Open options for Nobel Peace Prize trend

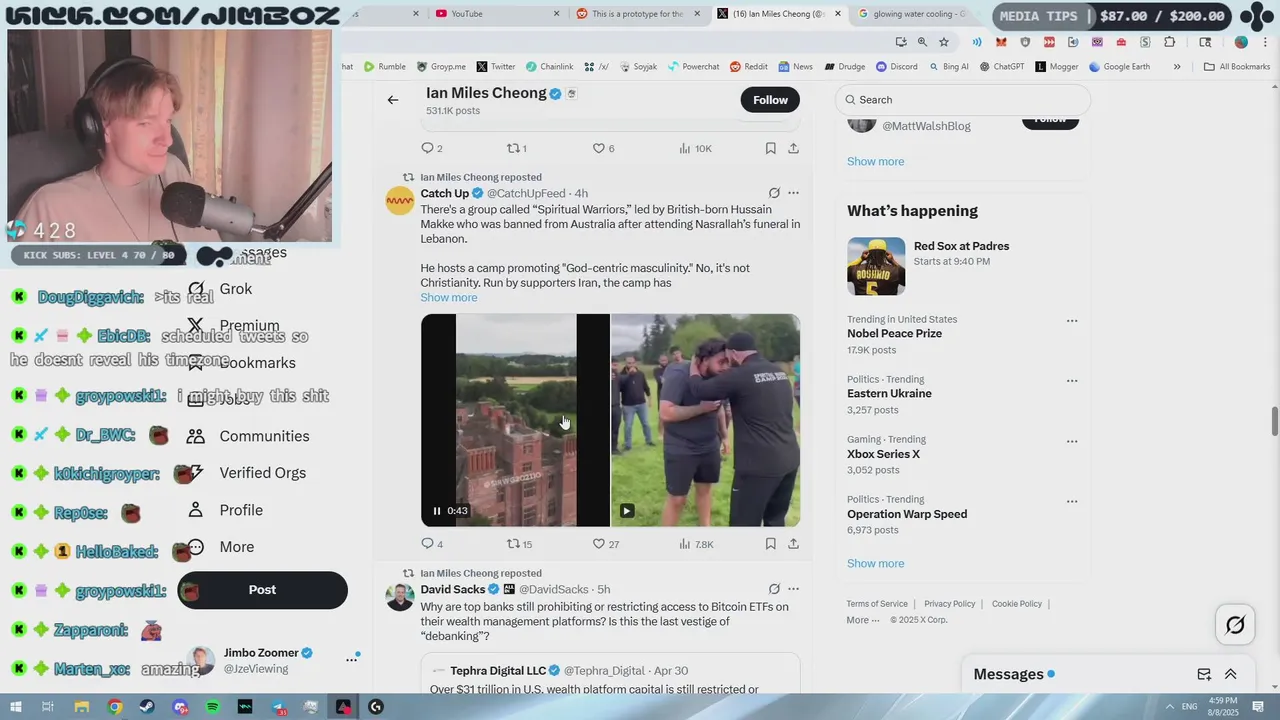[x=1072, y=321]
